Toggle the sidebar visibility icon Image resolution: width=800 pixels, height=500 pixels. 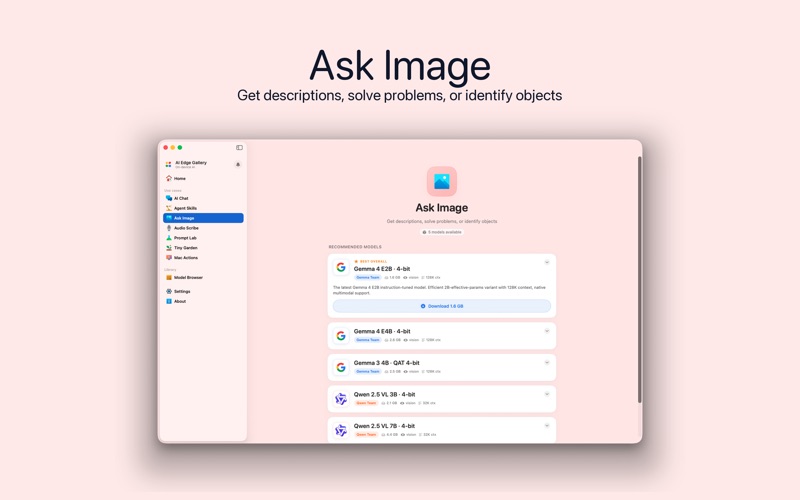239,147
